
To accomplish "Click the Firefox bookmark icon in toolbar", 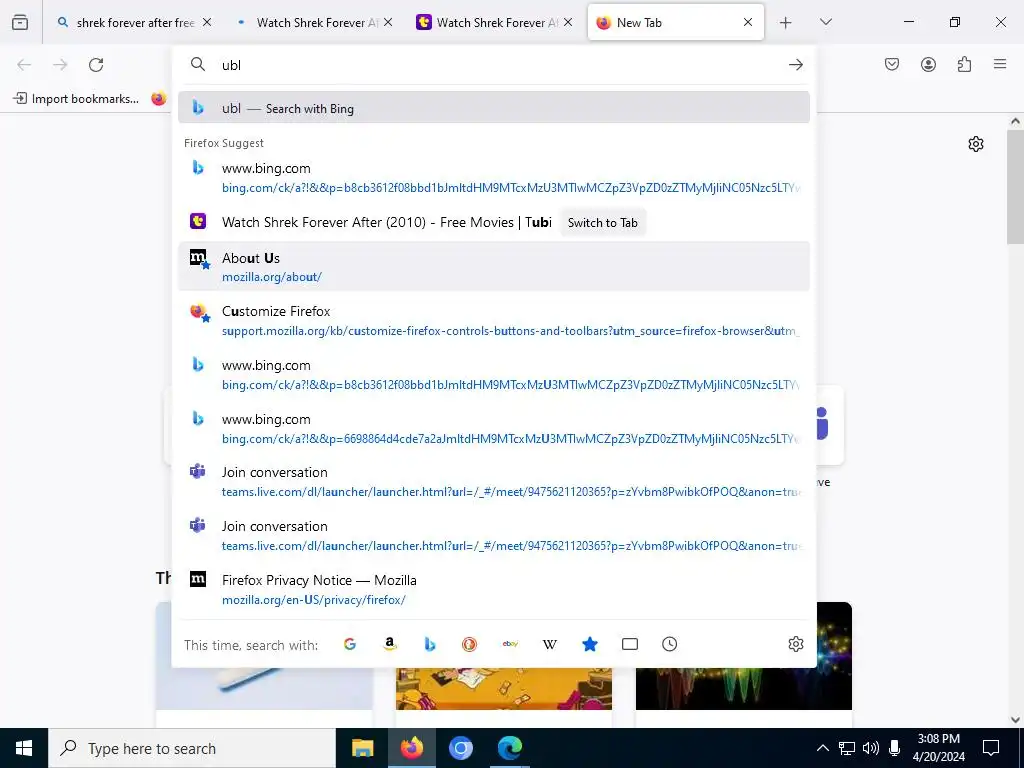I will tap(159, 99).
